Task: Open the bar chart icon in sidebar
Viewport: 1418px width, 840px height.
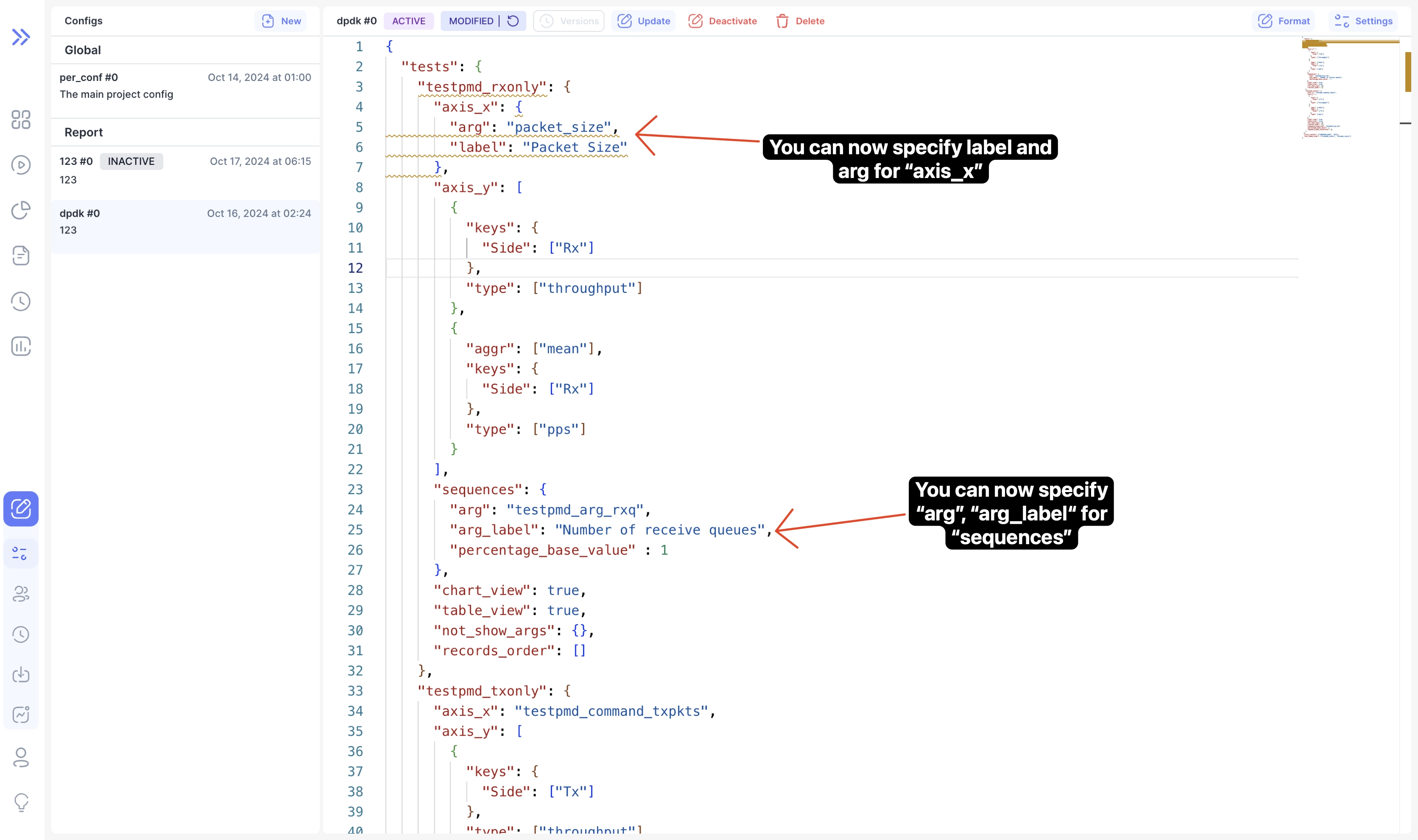Action: click(x=21, y=346)
